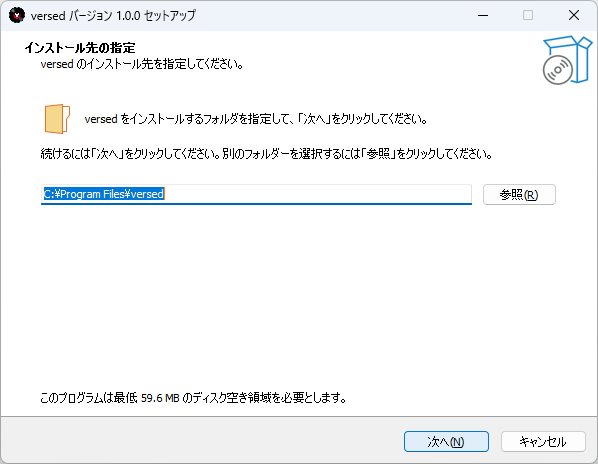Click the greyed-out maximize window button
The image size is (598, 464).
[528, 15]
